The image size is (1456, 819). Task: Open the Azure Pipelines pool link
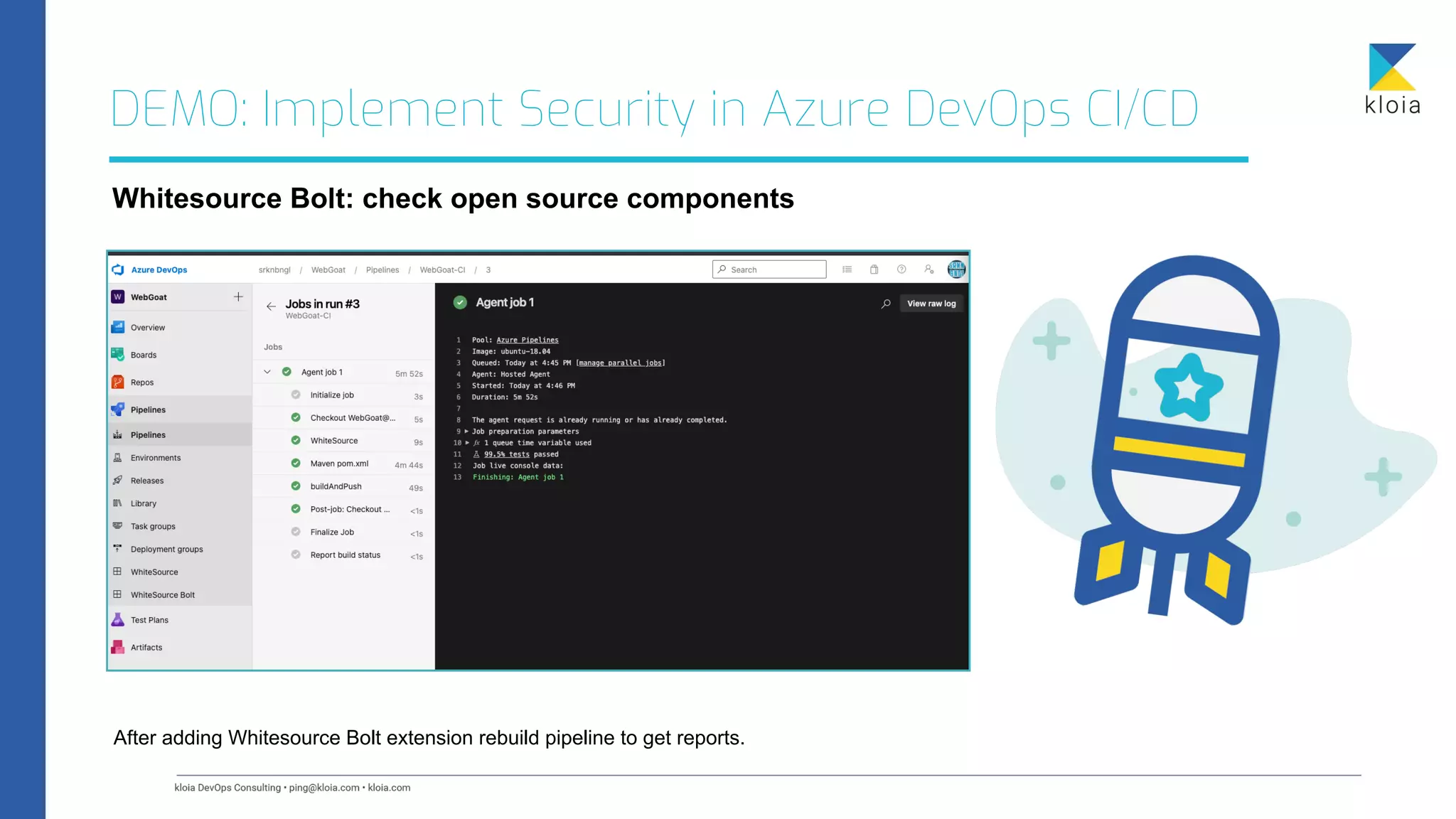pyautogui.click(x=527, y=340)
